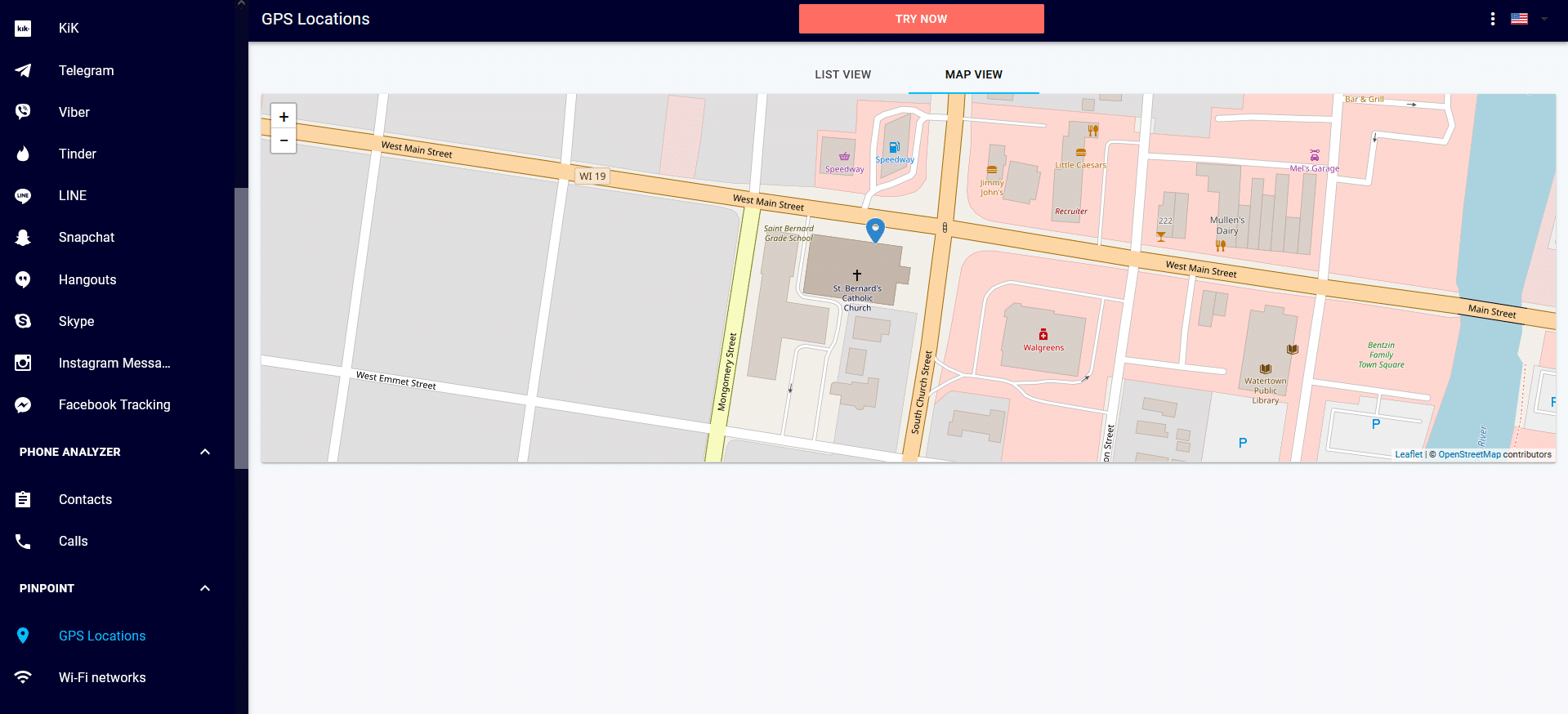Zoom in on the map
The width and height of the screenshot is (1568, 714).
[284, 117]
